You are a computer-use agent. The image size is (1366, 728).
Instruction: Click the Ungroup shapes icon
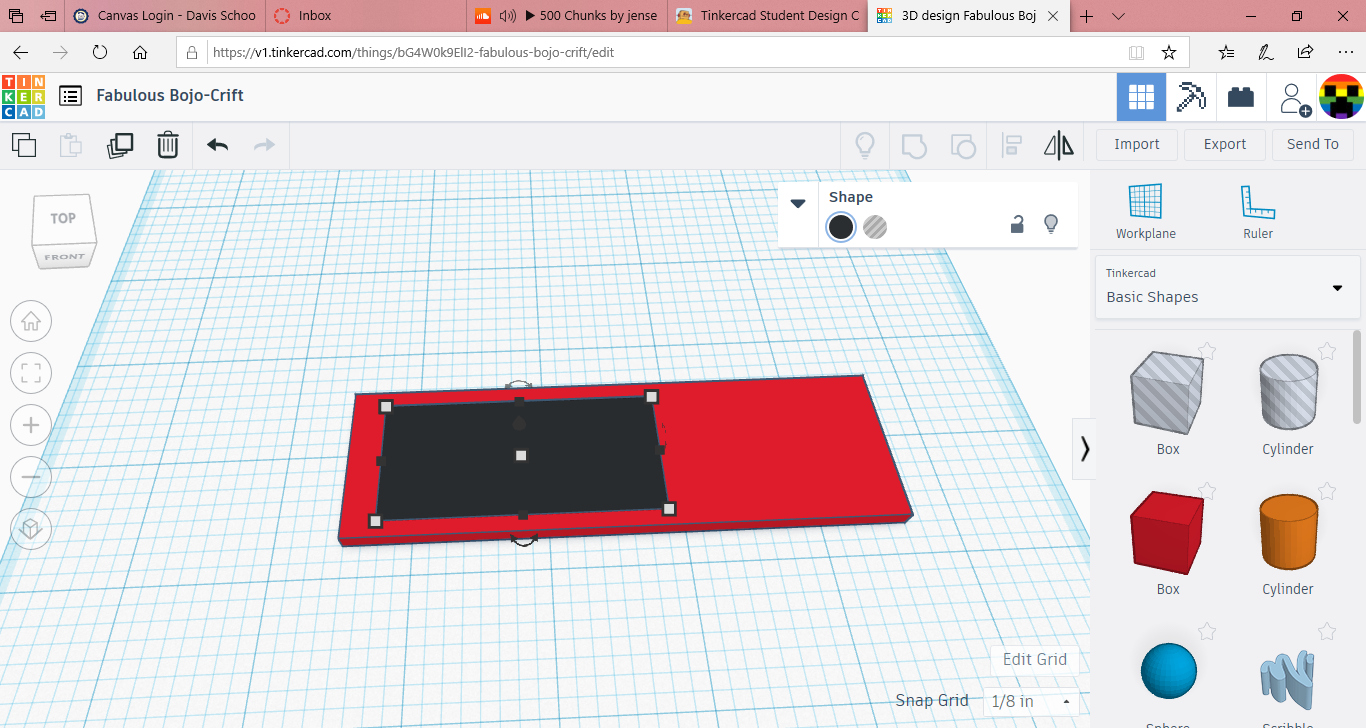[962, 146]
